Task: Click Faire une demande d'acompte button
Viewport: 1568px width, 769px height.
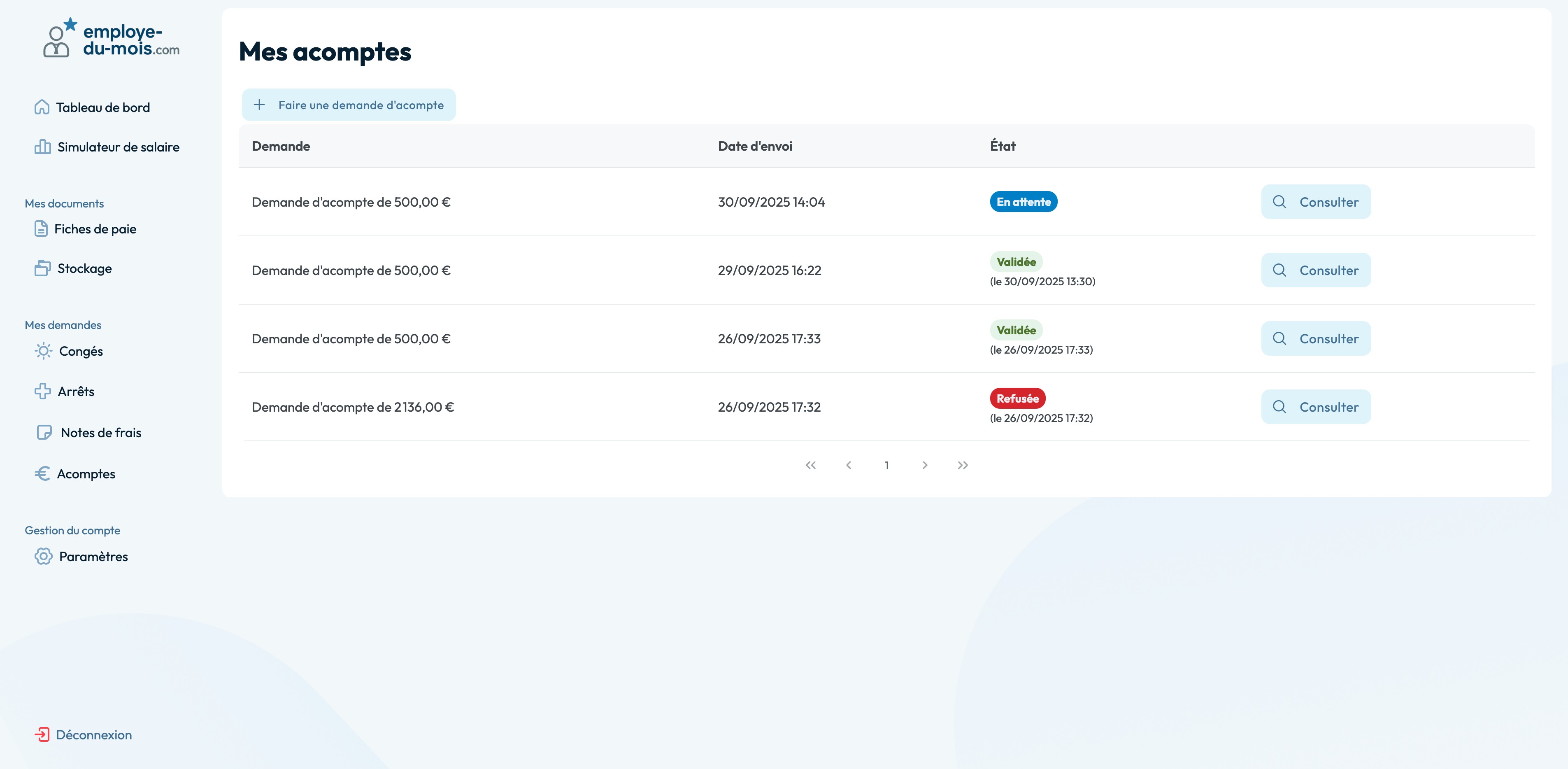Action: click(x=349, y=105)
